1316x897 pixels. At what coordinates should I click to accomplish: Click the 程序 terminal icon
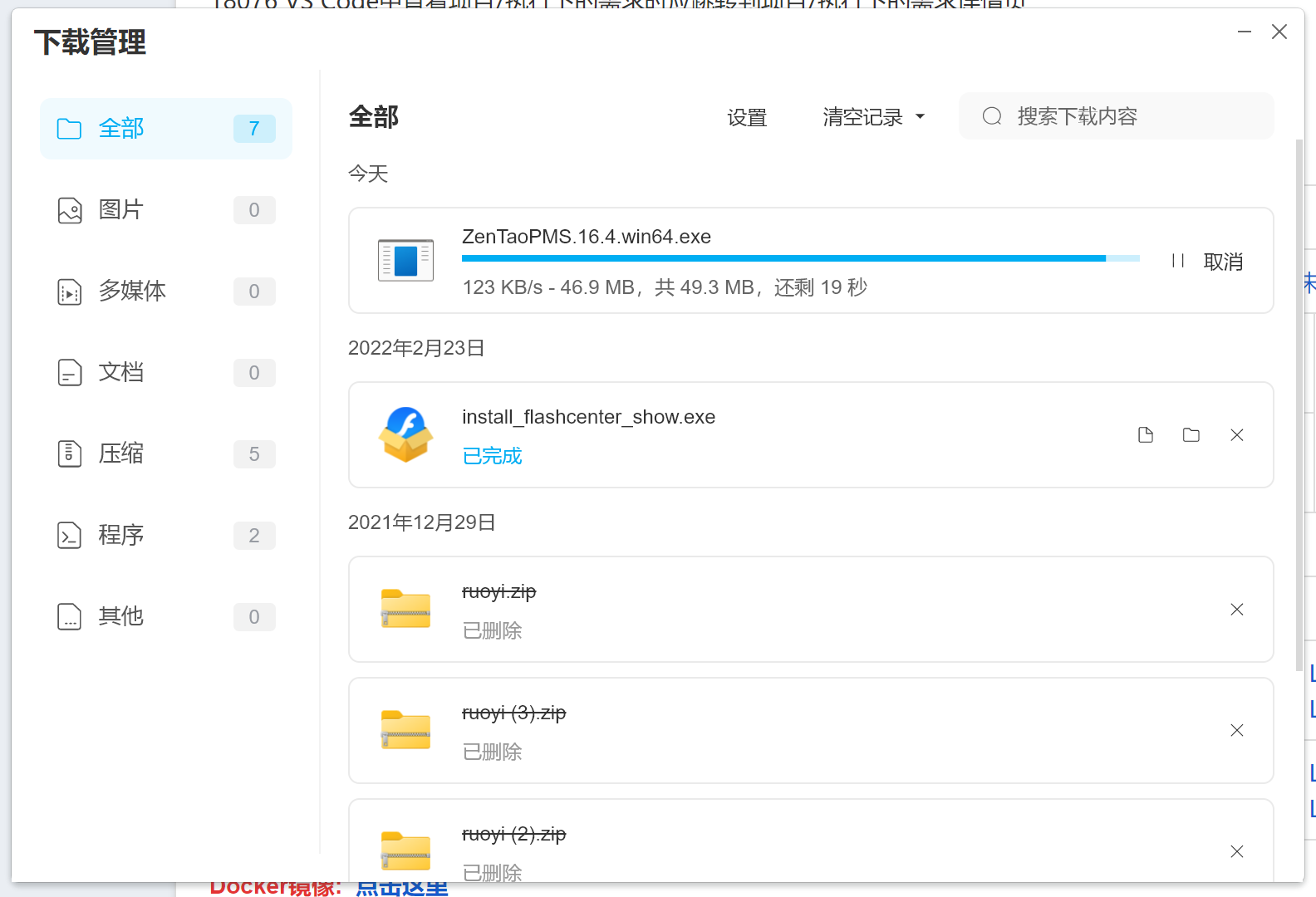pos(70,536)
